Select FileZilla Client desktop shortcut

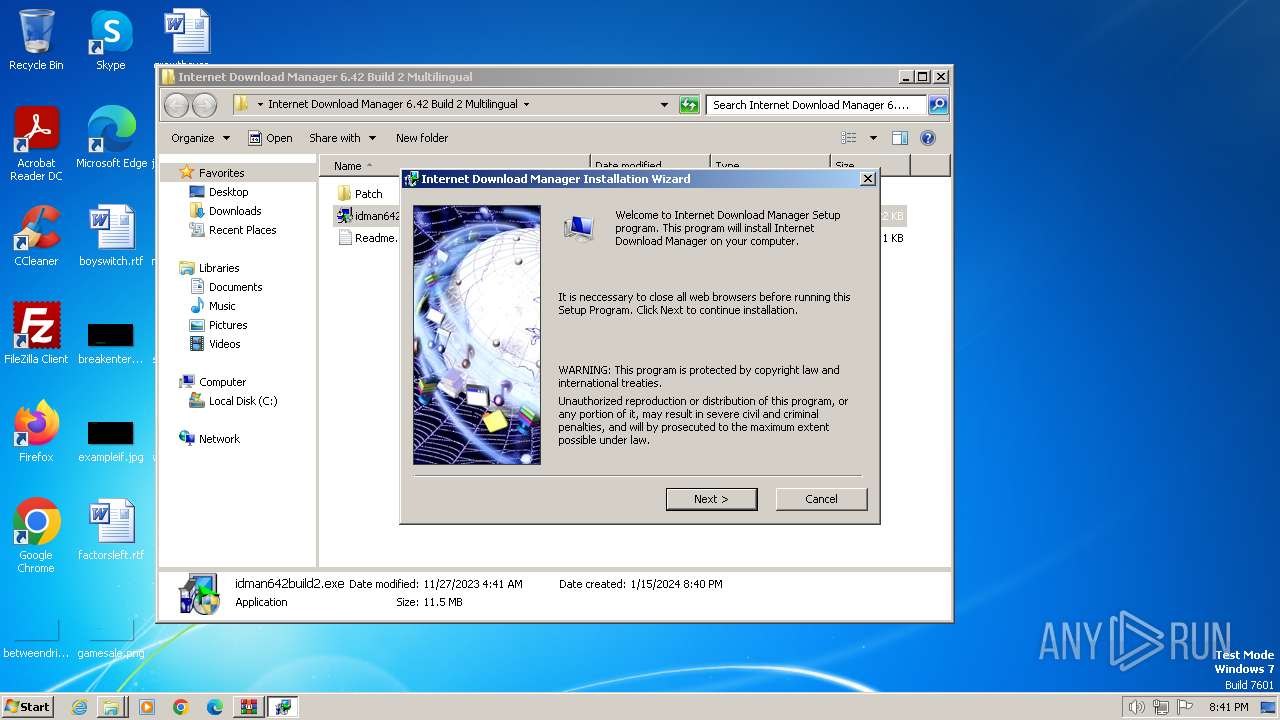tap(36, 333)
